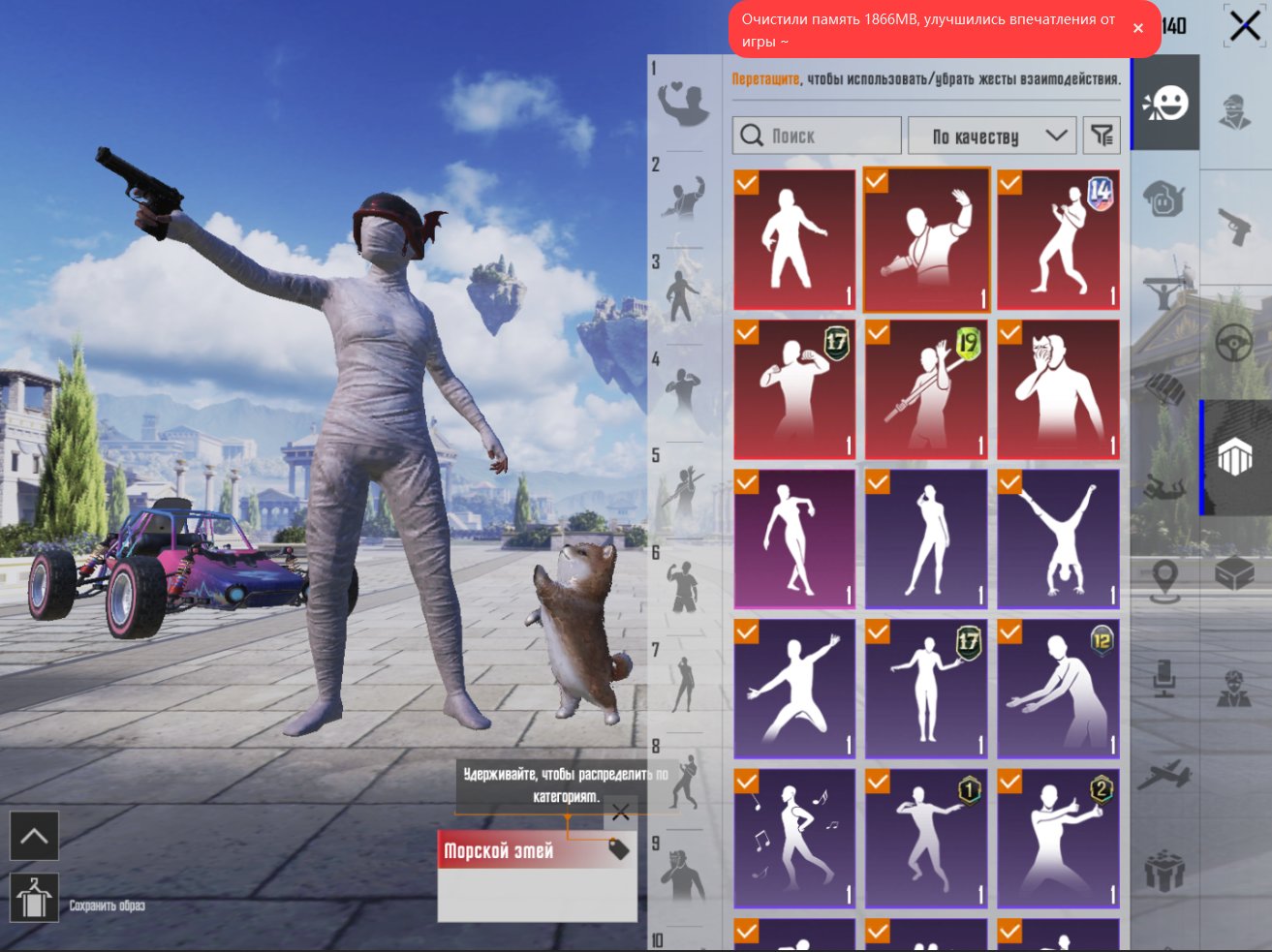
Task: Click the Поиск search field
Action: tap(817, 137)
